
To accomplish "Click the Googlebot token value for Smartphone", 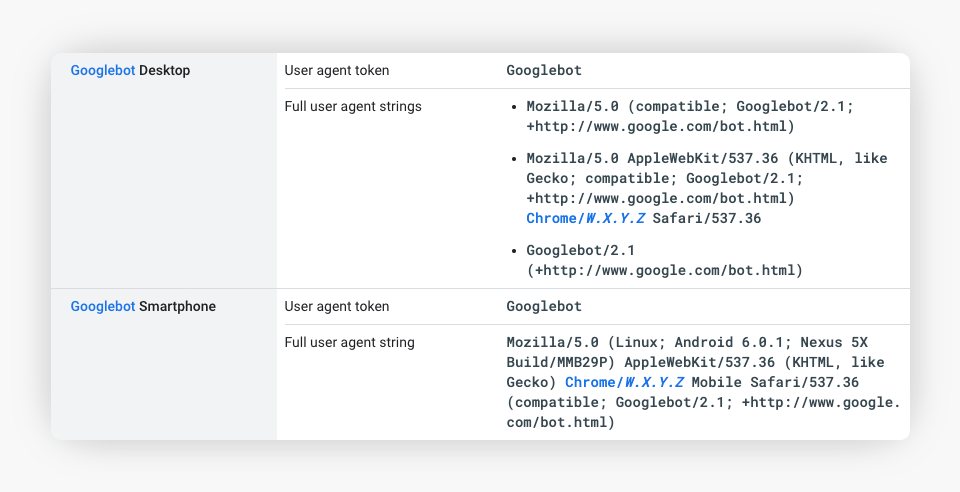I will point(544,307).
